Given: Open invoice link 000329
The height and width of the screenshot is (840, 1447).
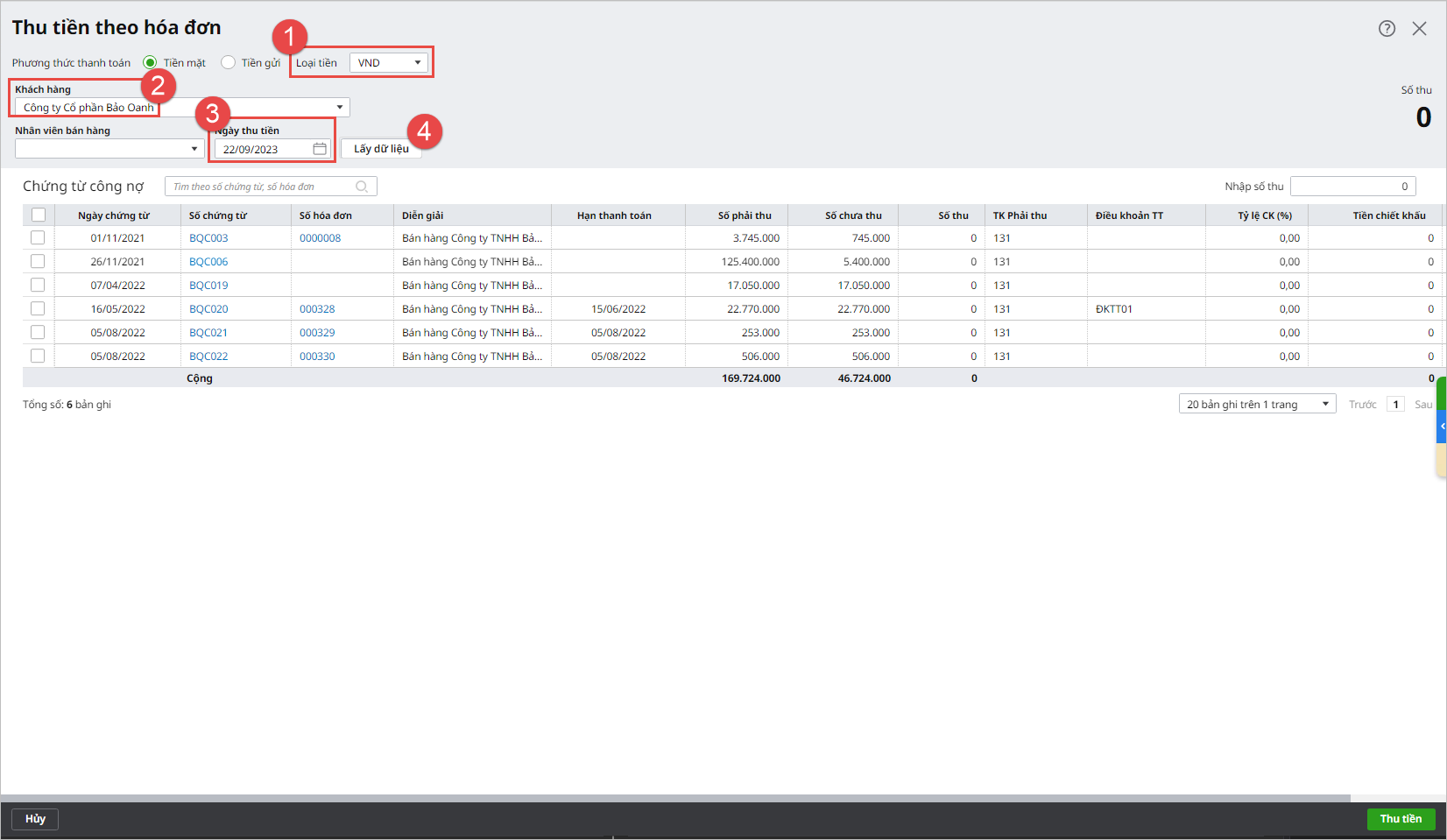Looking at the screenshot, I should 317,333.
